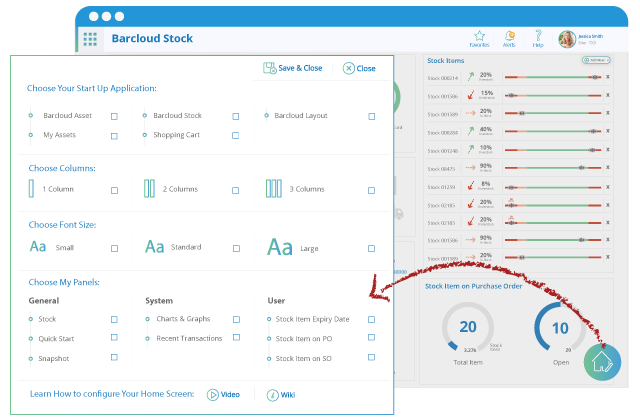Image resolution: width=640 pixels, height=419 pixels.
Task: Select the Small font size checkbox
Action: pyautogui.click(x=114, y=248)
